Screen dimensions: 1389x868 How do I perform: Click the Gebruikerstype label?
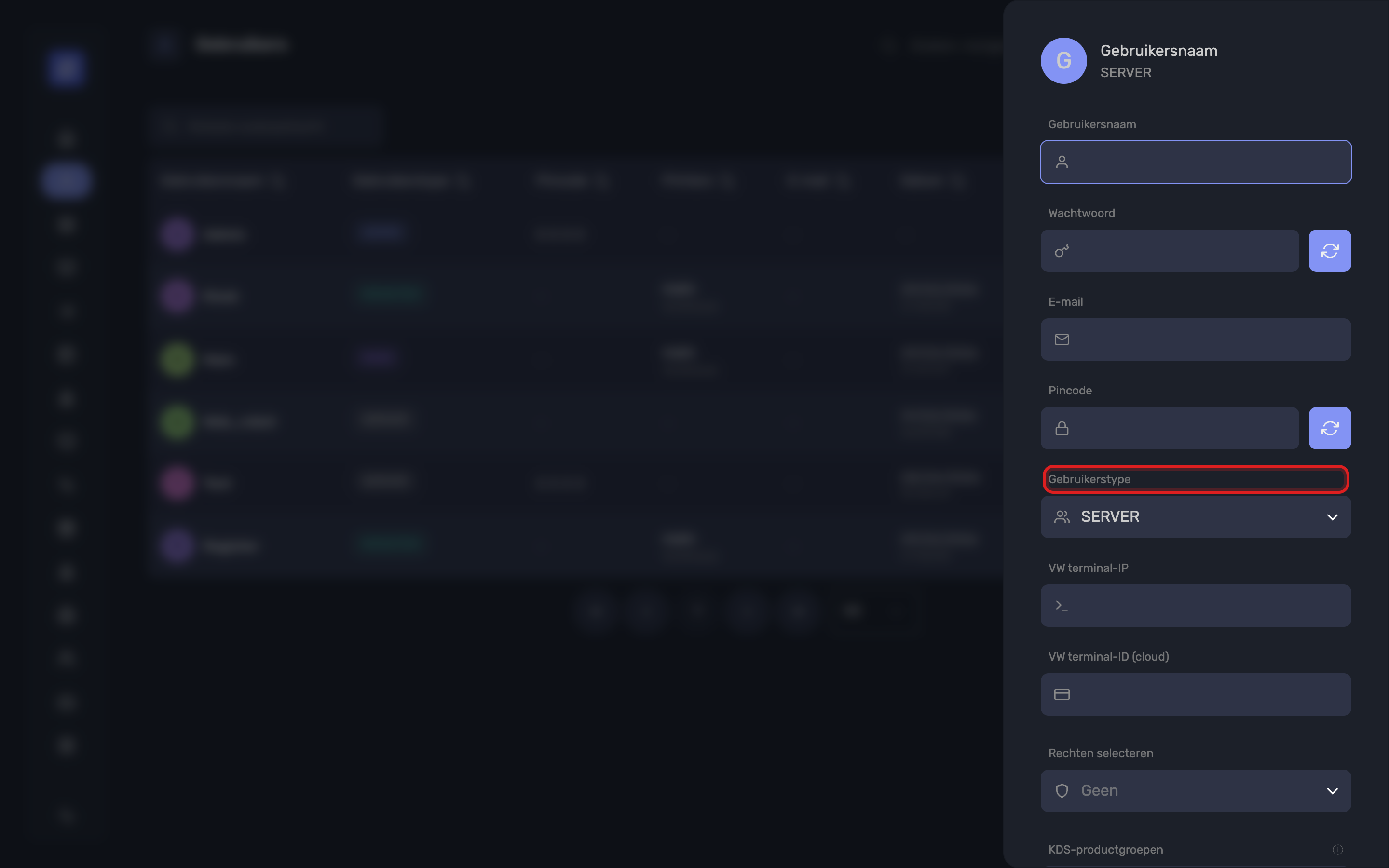click(1089, 479)
